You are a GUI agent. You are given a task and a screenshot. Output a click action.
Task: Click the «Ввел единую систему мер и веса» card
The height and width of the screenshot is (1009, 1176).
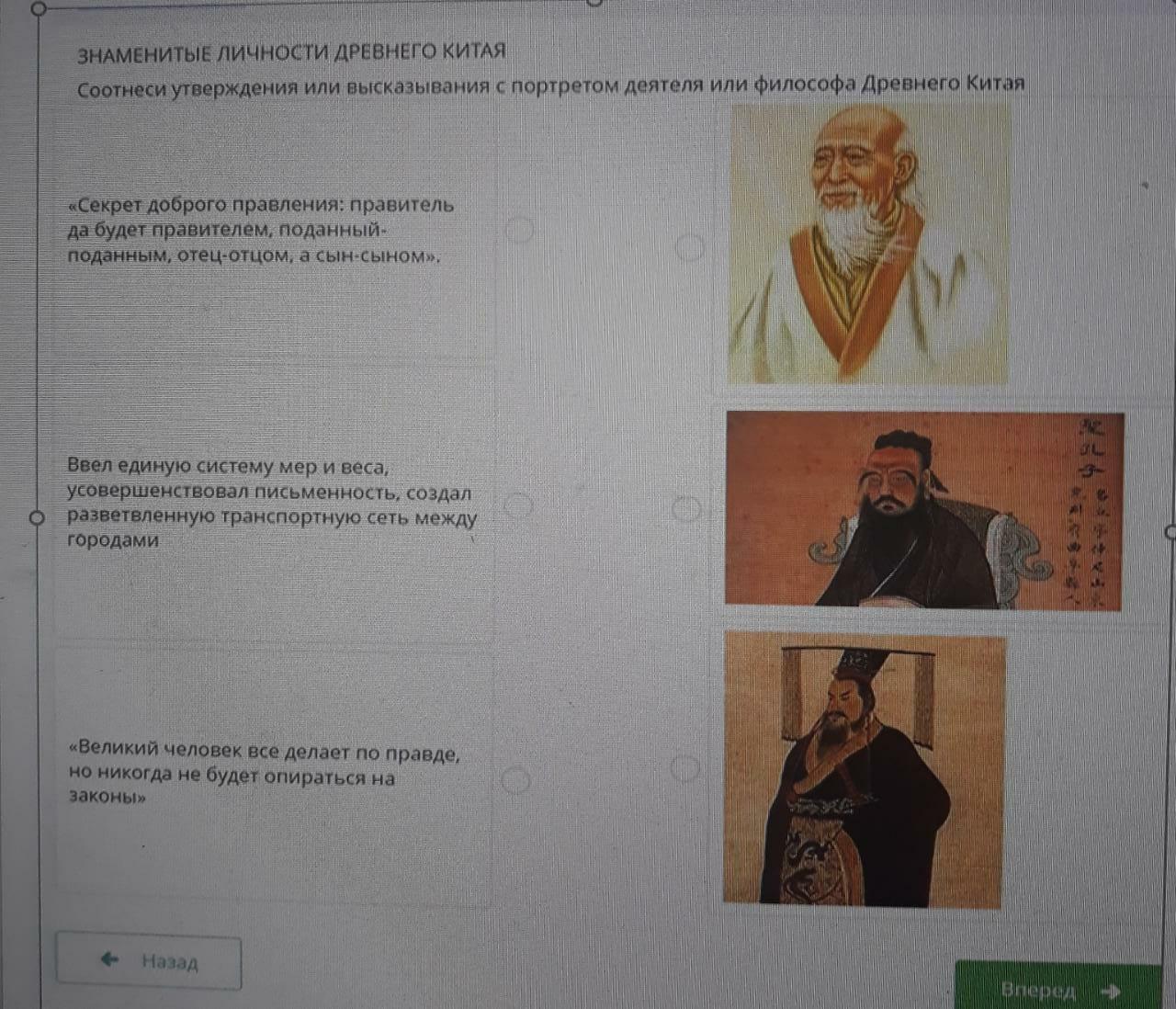coord(274,504)
